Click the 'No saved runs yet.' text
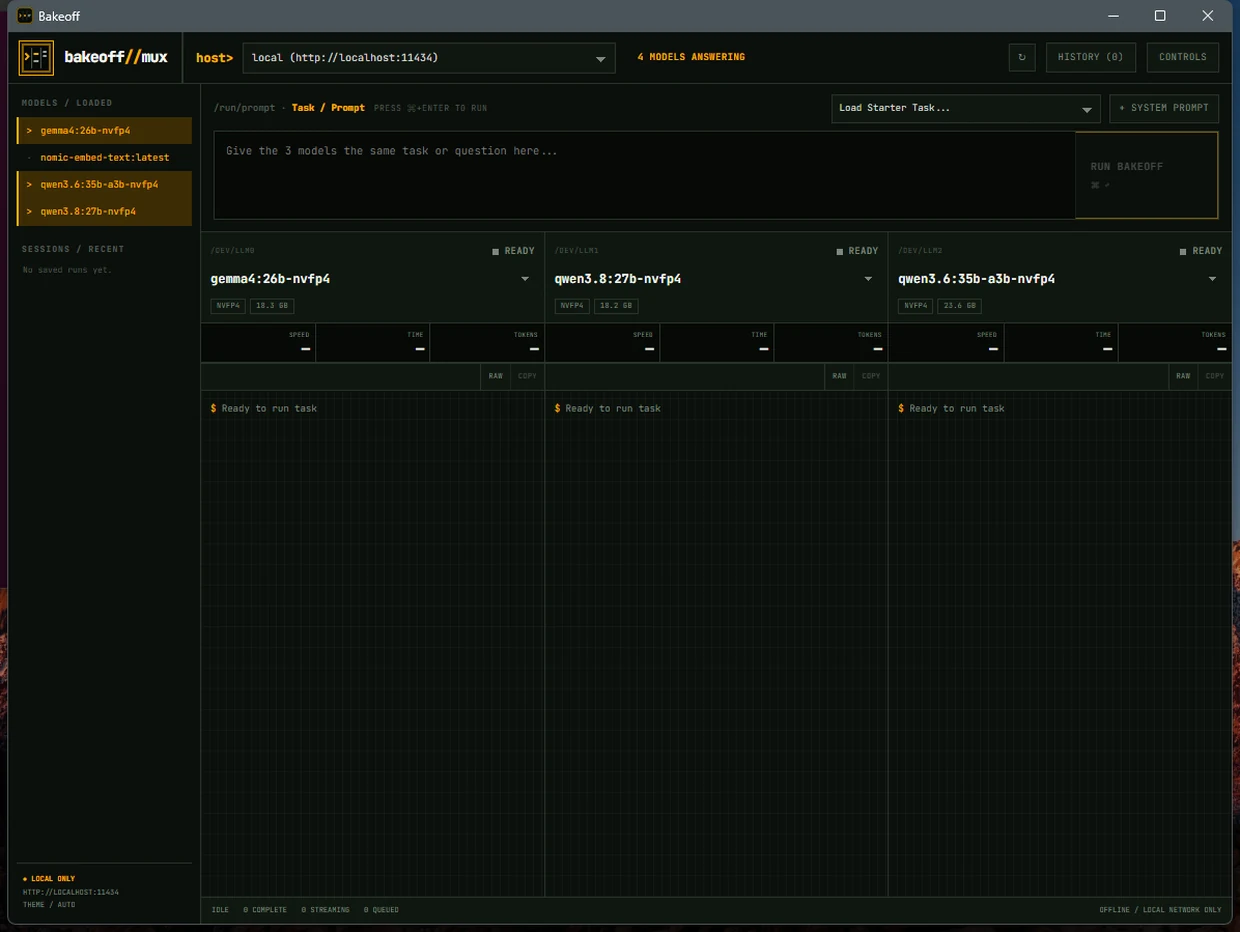This screenshot has height=932, width=1240. click(x=67, y=270)
